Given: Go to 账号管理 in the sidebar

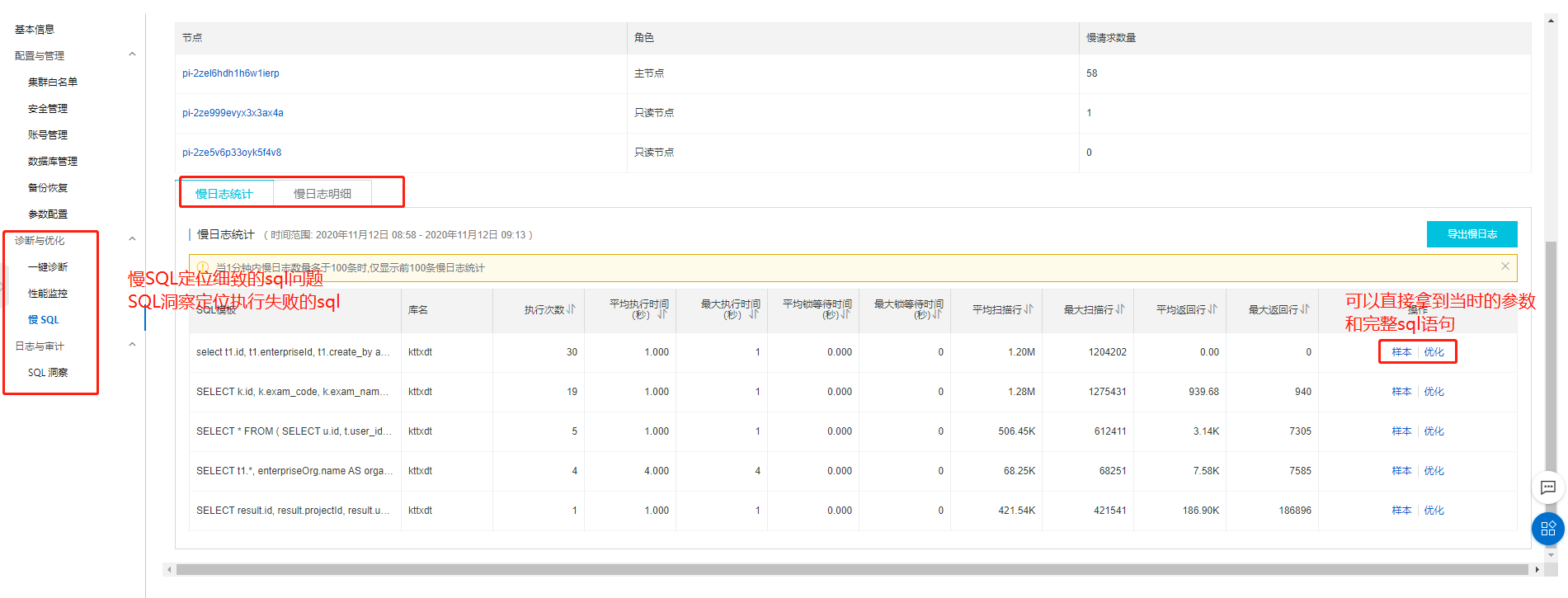Looking at the screenshot, I should pyautogui.click(x=48, y=135).
